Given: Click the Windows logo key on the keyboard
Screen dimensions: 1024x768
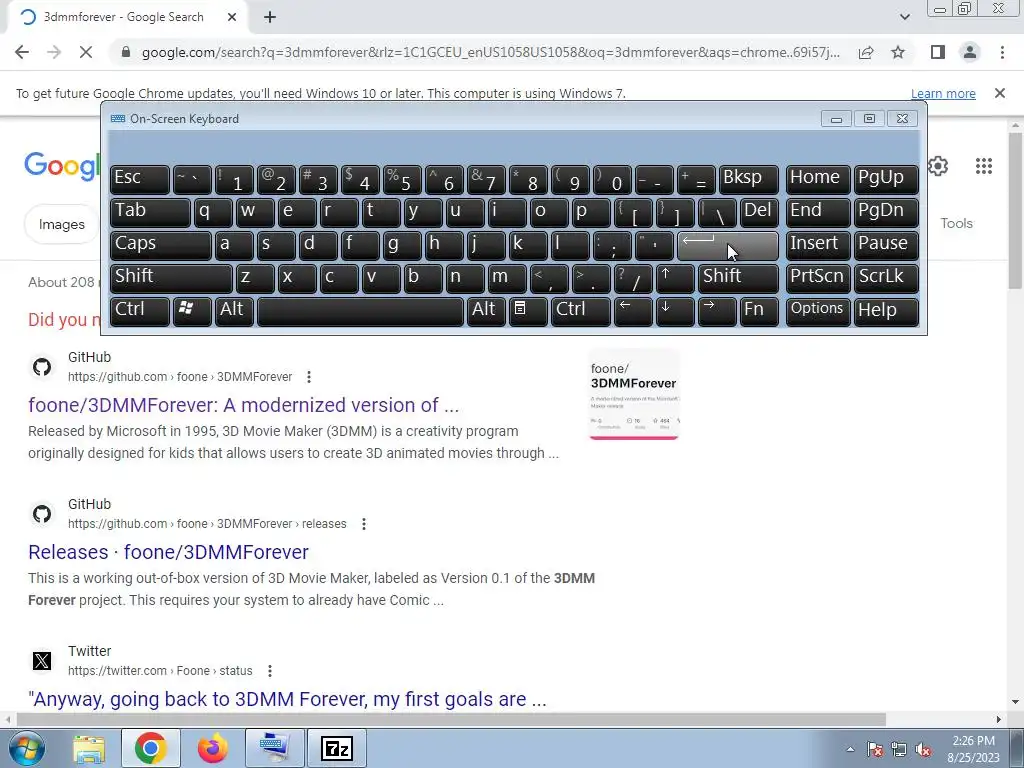Looking at the screenshot, I should click(192, 312).
